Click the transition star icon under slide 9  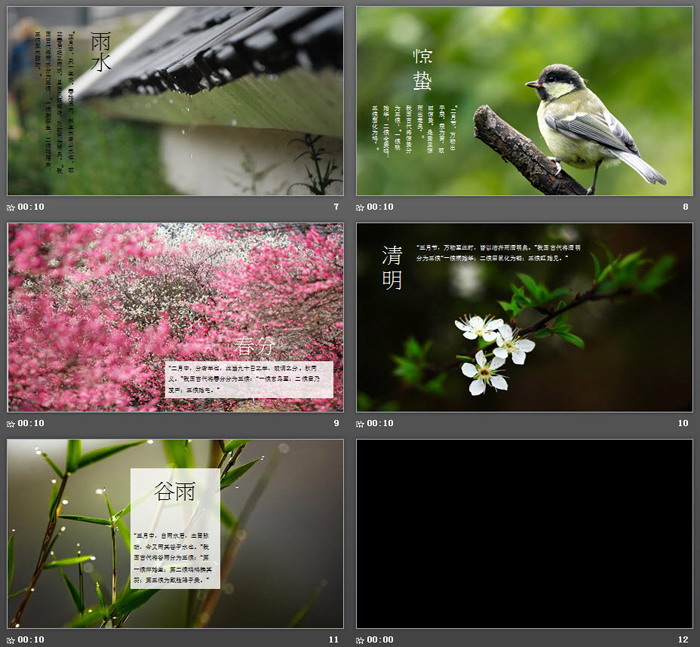pyautogui.click(x=11, y=423)
